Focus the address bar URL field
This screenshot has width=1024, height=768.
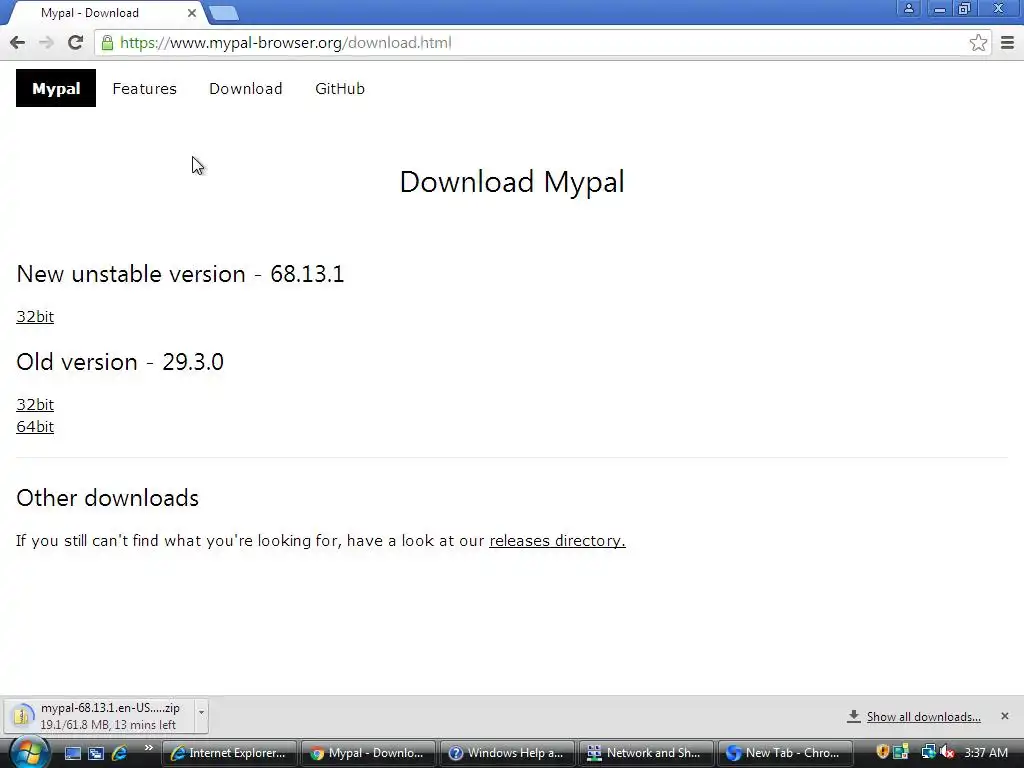pos(542,43)
